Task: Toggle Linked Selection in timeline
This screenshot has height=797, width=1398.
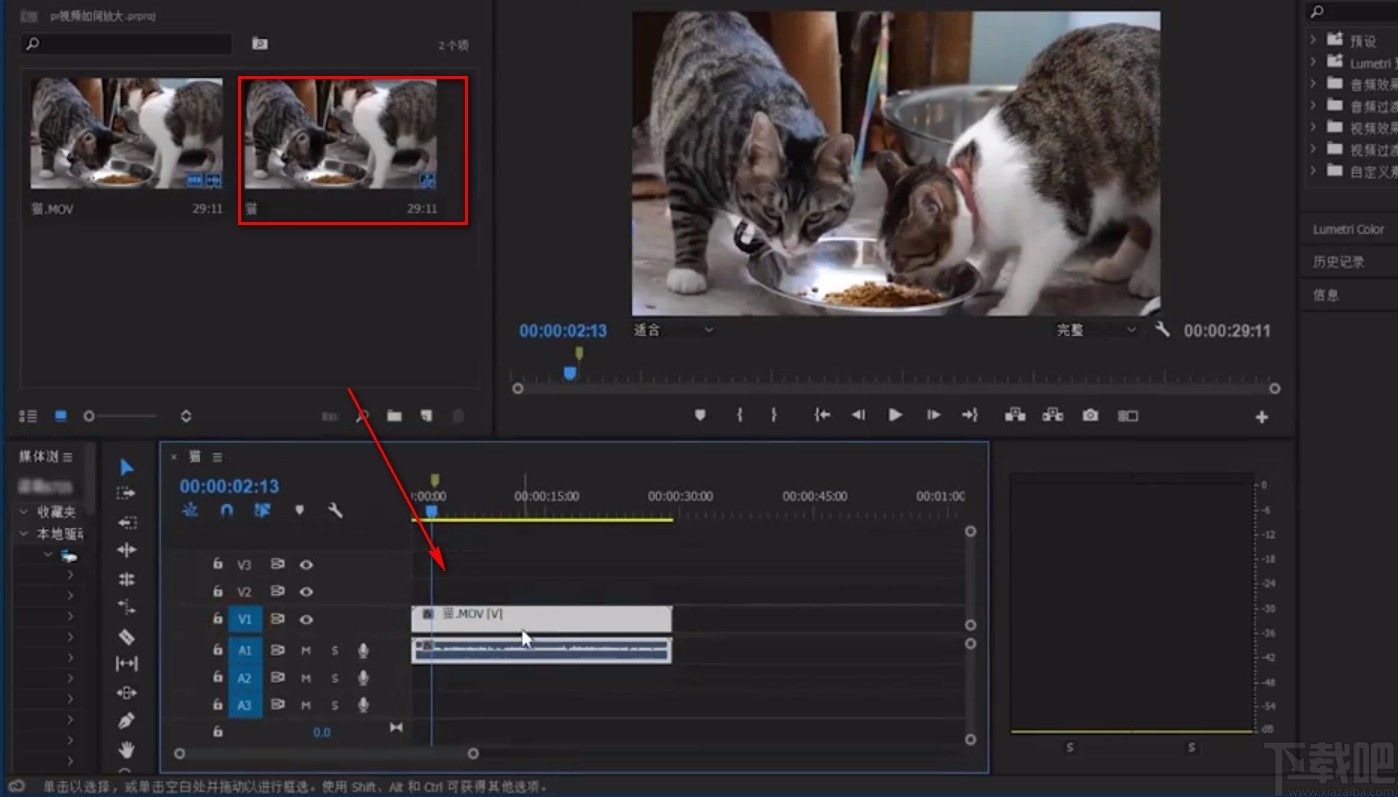Action: tap(262, 510)
